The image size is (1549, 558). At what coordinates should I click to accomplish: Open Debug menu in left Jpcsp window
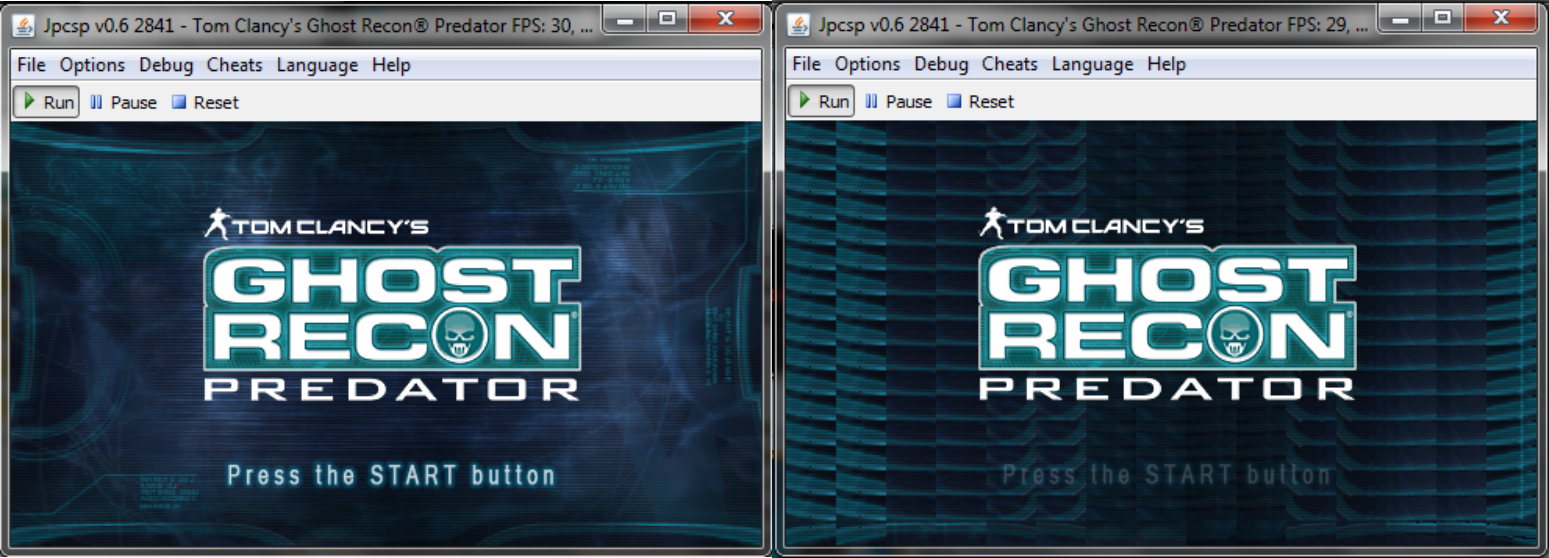tap(166, 65)
